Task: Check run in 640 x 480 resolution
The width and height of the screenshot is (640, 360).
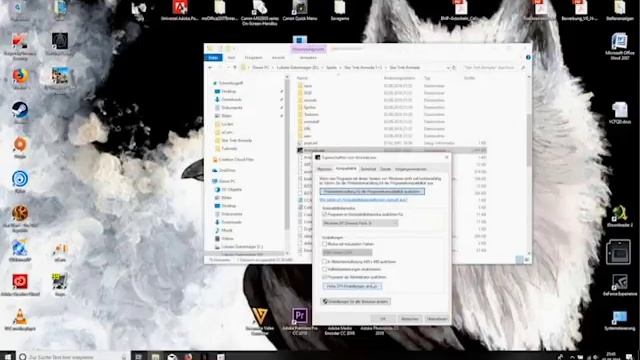Action: pyautogui.click(x=324, y=262)
